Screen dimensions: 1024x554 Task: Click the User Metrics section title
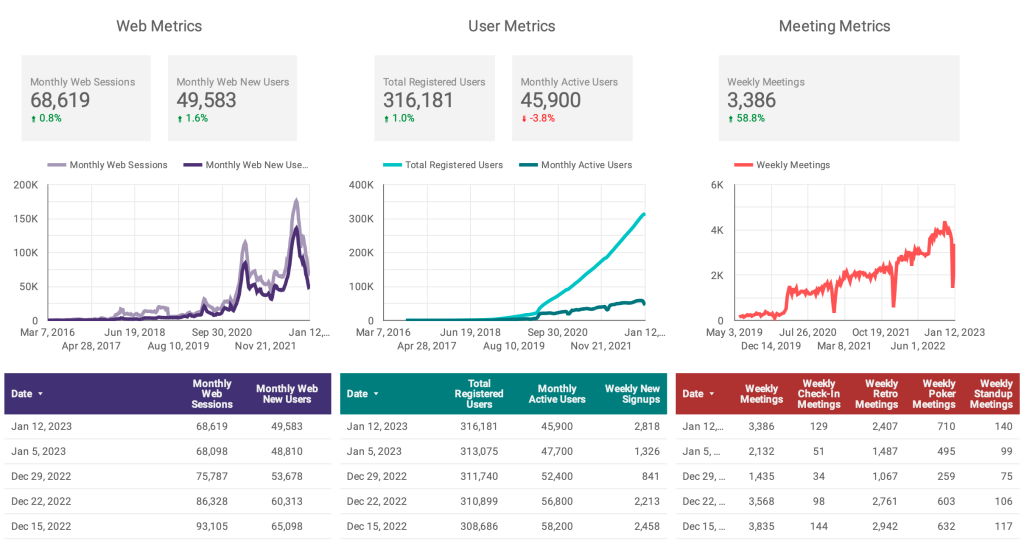pyautogui.click(x=512, y=26)
